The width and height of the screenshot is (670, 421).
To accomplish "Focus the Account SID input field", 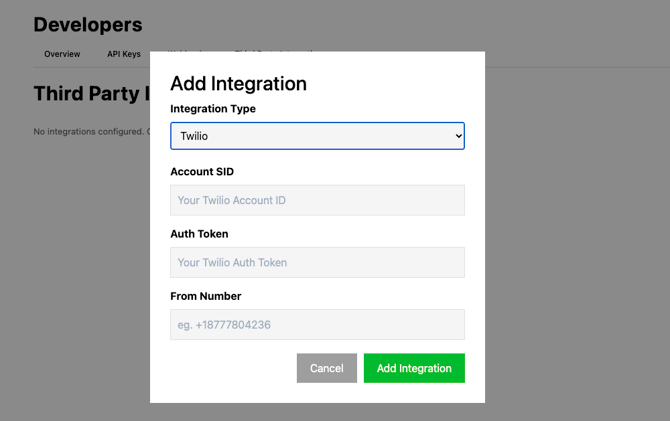I will coord(317,200).
